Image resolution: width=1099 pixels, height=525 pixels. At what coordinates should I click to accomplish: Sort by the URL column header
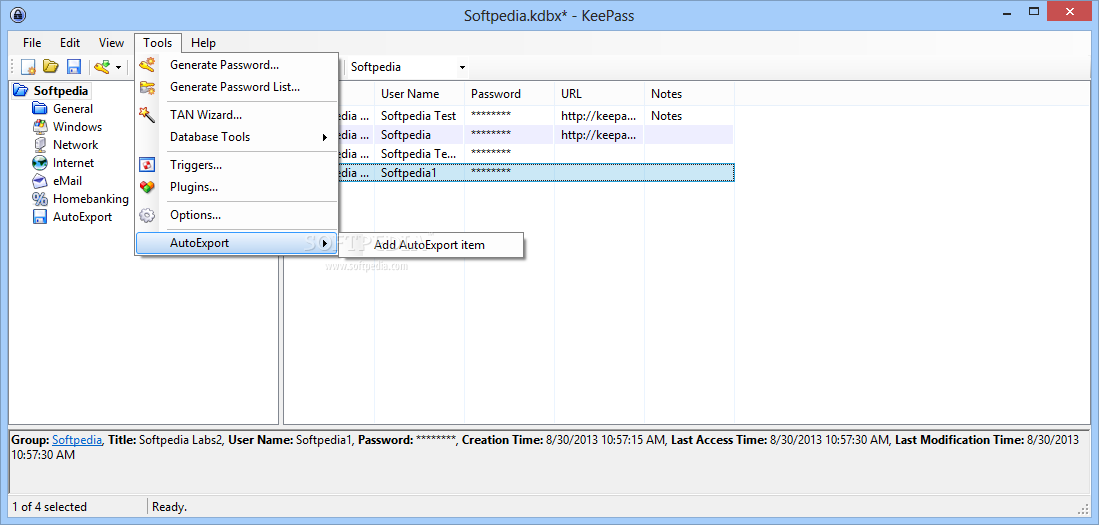(x=599, y=94)
